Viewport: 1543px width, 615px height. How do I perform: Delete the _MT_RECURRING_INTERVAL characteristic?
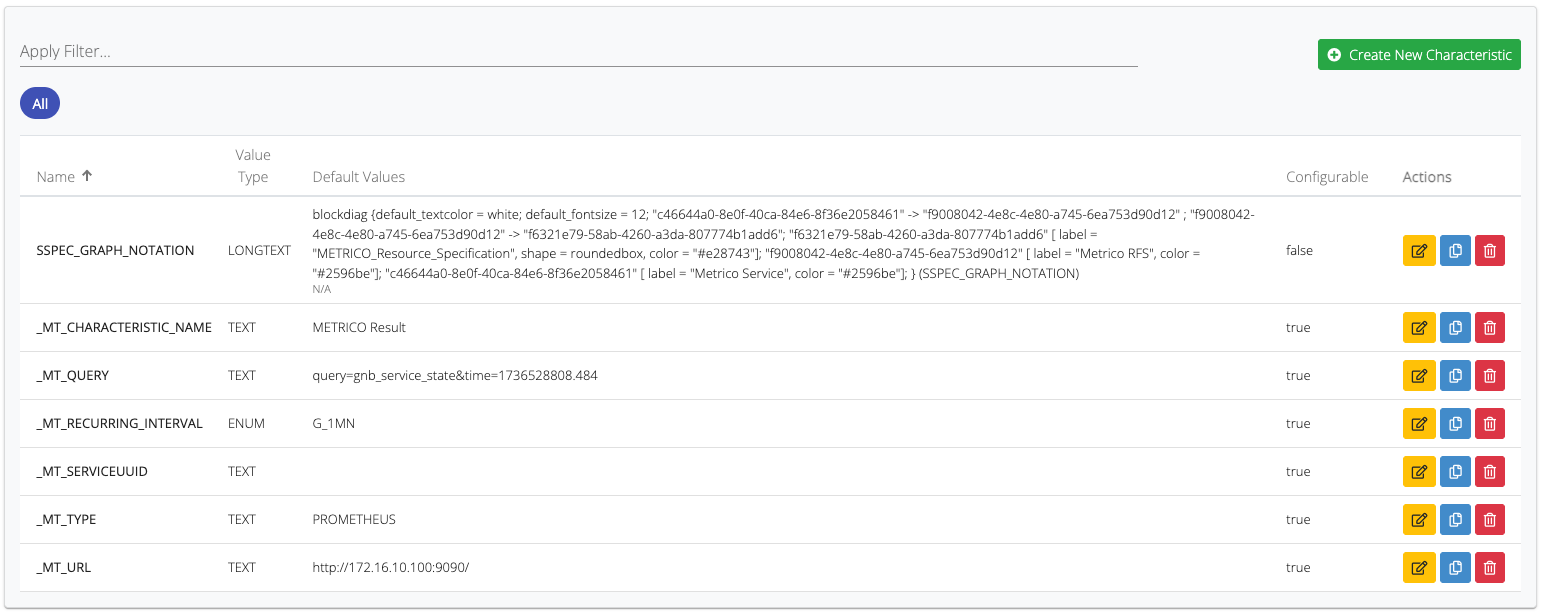click(1489, 424)
